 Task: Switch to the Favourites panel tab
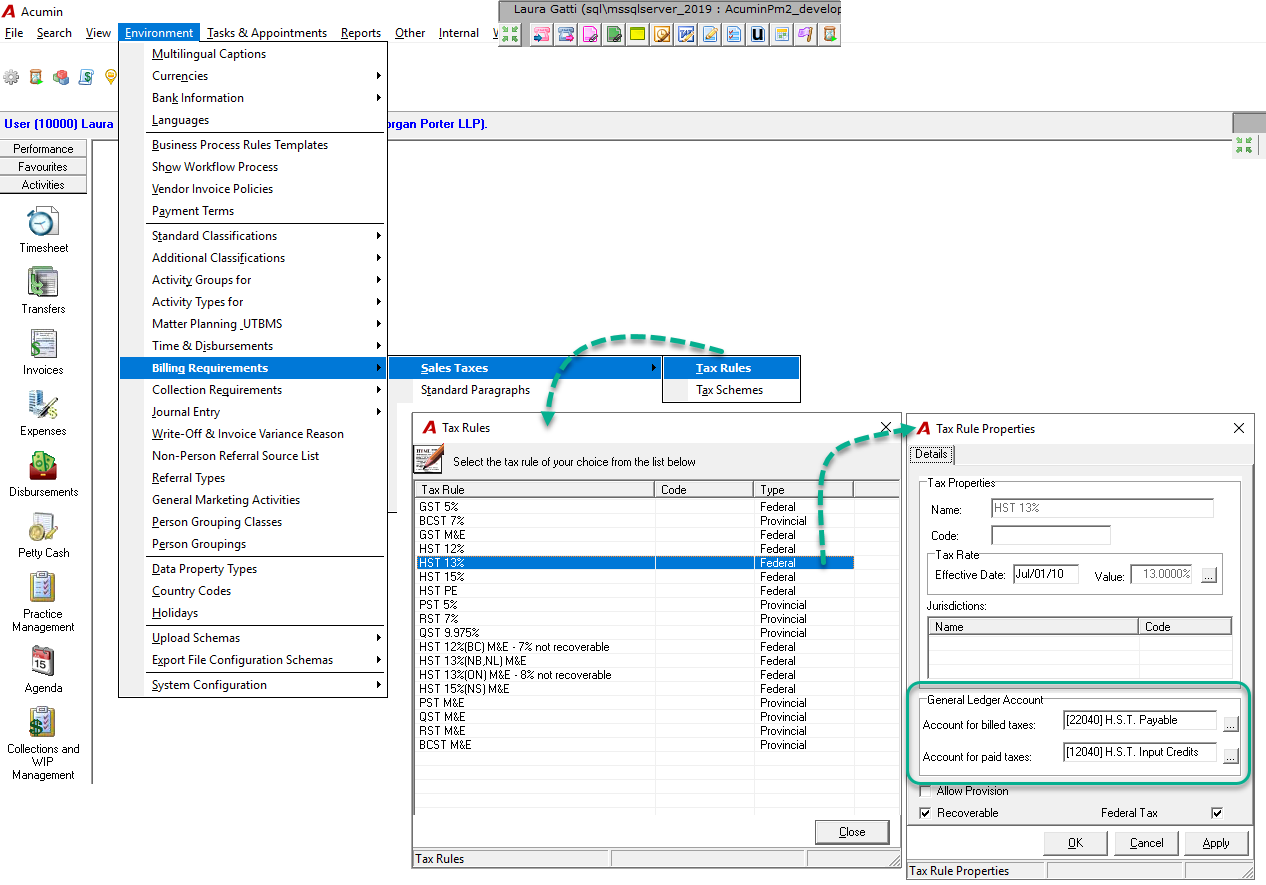click(x=43, y=167)
